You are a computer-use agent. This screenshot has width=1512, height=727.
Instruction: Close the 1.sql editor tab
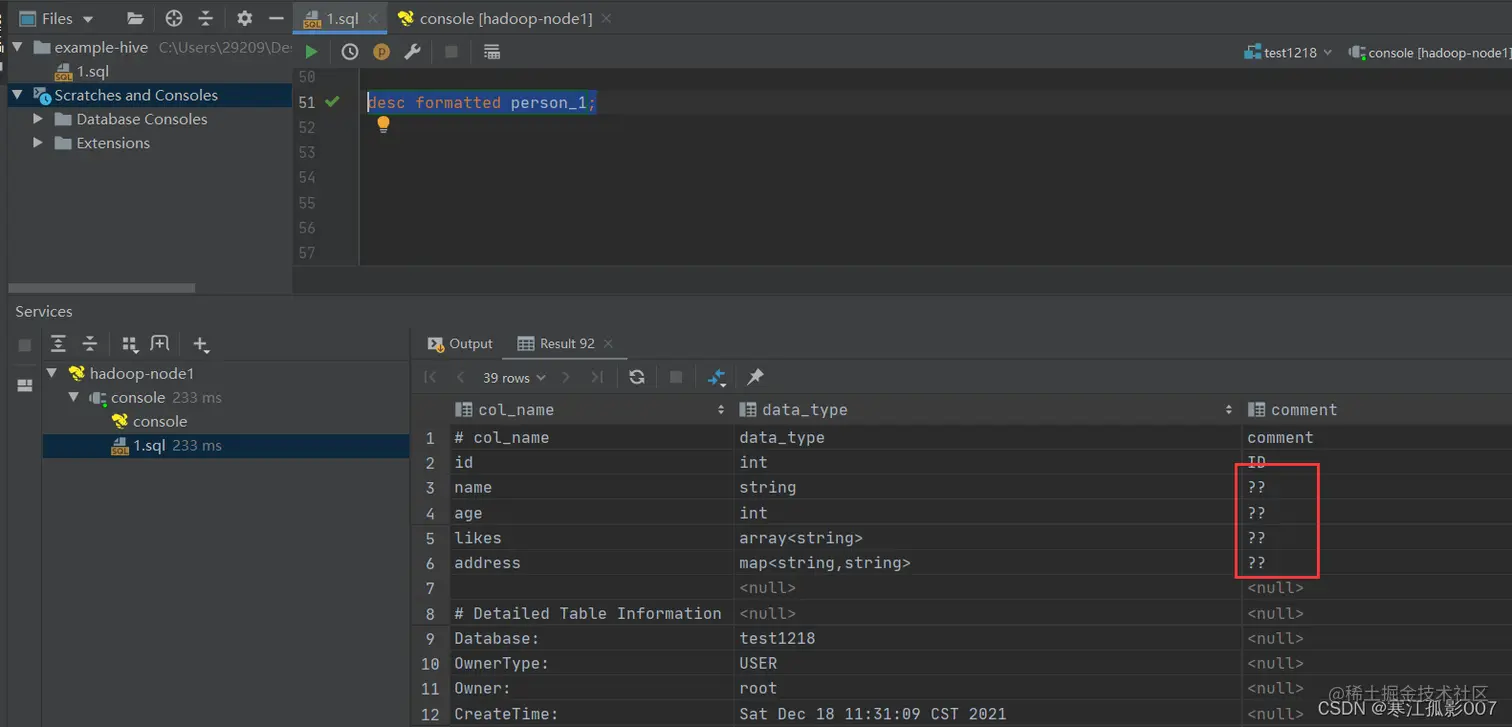[374, 18]
